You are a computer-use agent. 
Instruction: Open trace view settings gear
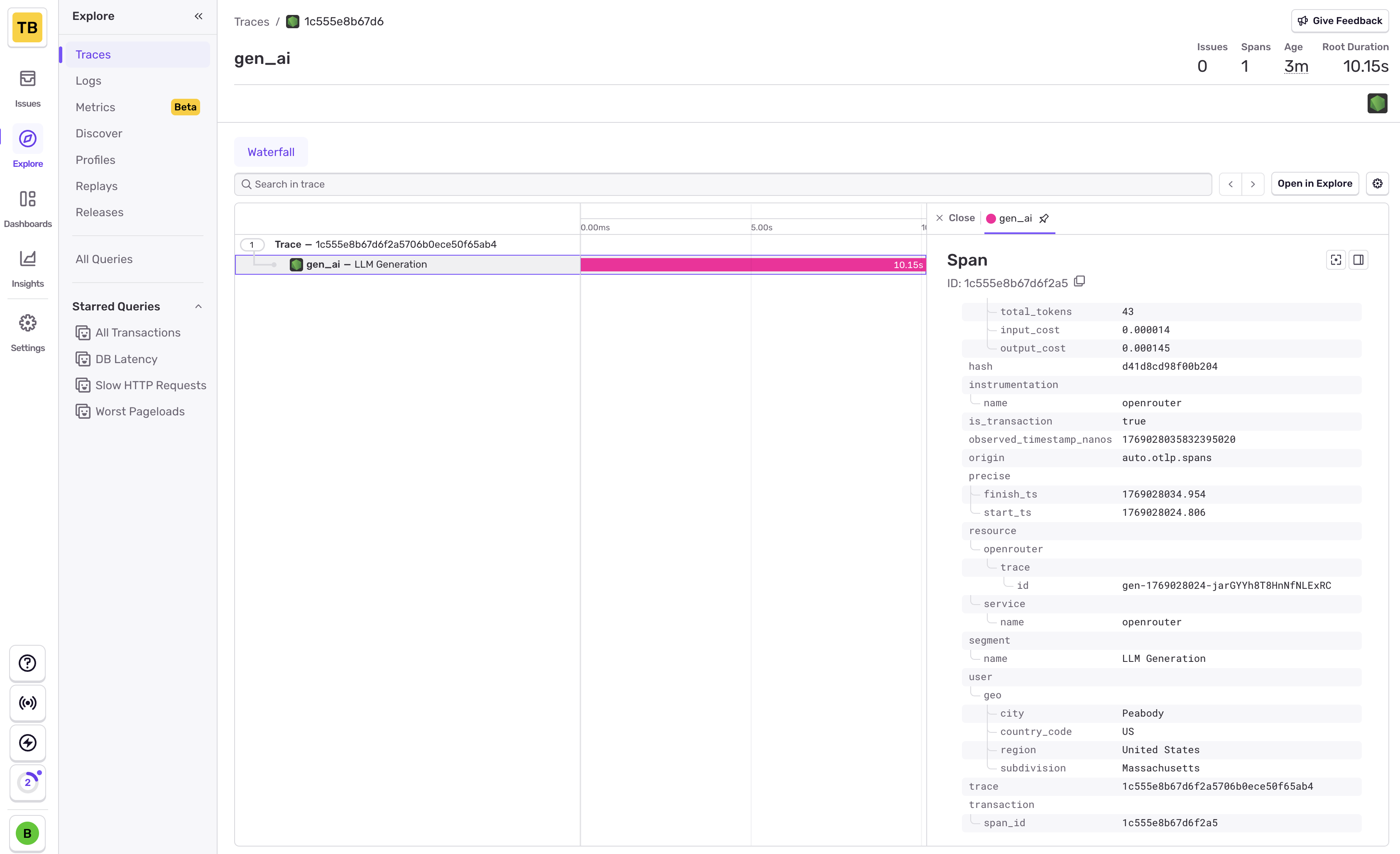pos(1377,183)
